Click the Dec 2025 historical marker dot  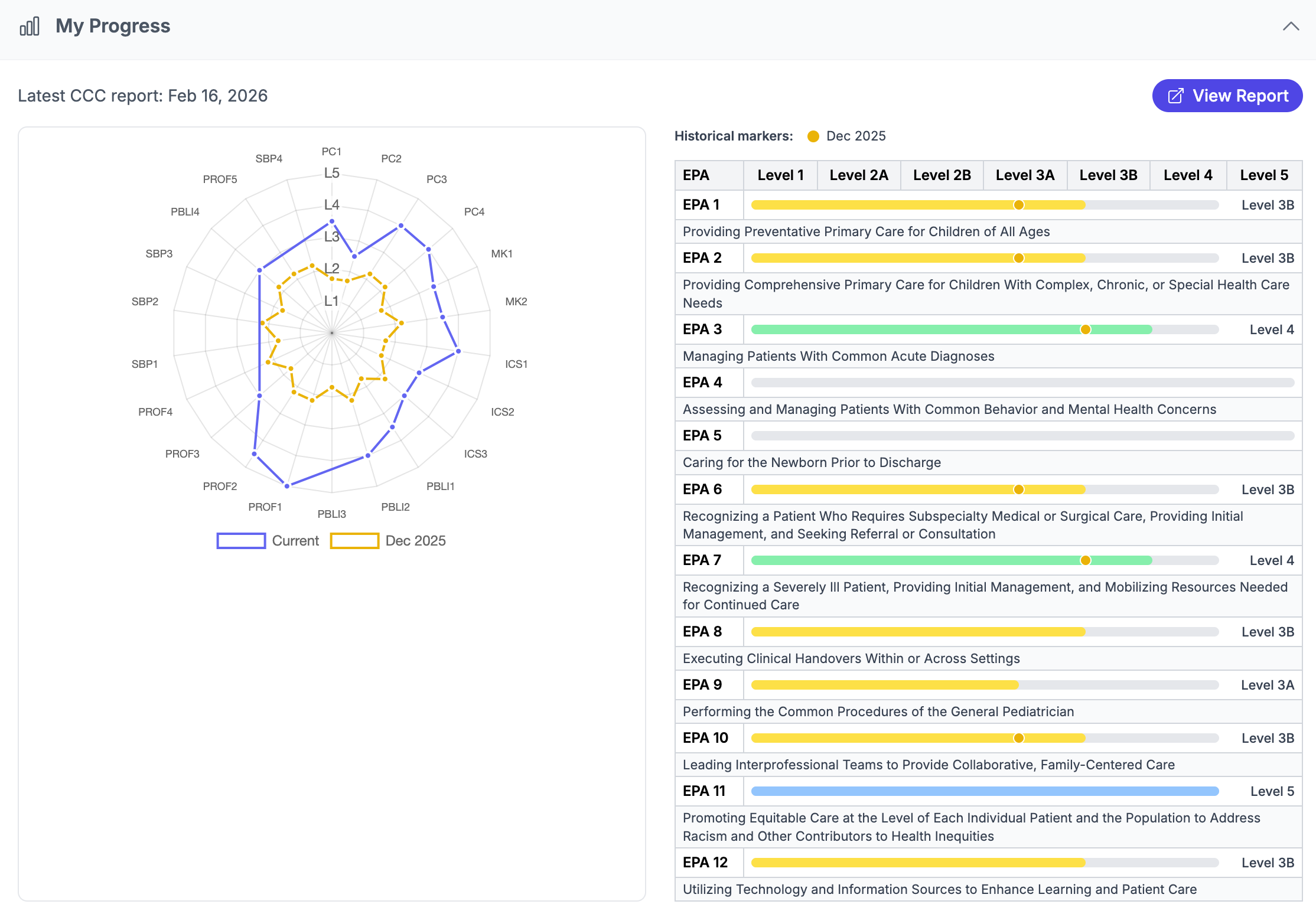pyautogui.click(x=813, y=136)
